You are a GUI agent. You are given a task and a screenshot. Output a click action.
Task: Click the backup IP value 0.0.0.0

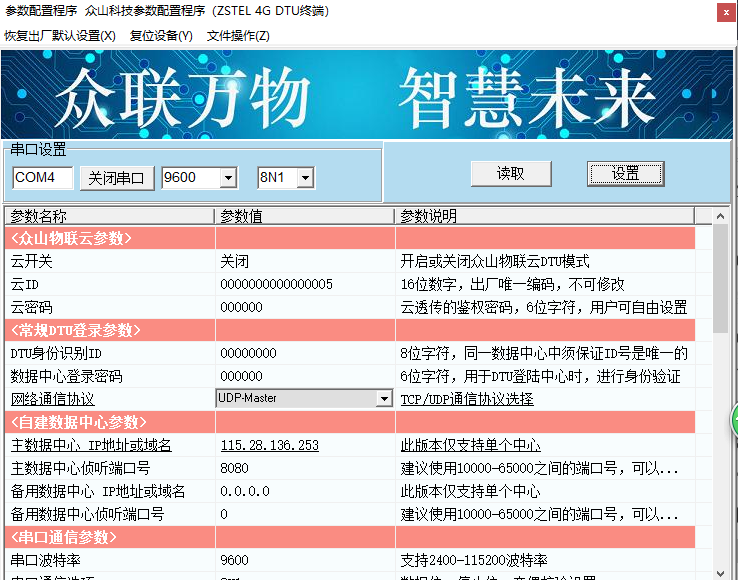click(x=245, y=491)
